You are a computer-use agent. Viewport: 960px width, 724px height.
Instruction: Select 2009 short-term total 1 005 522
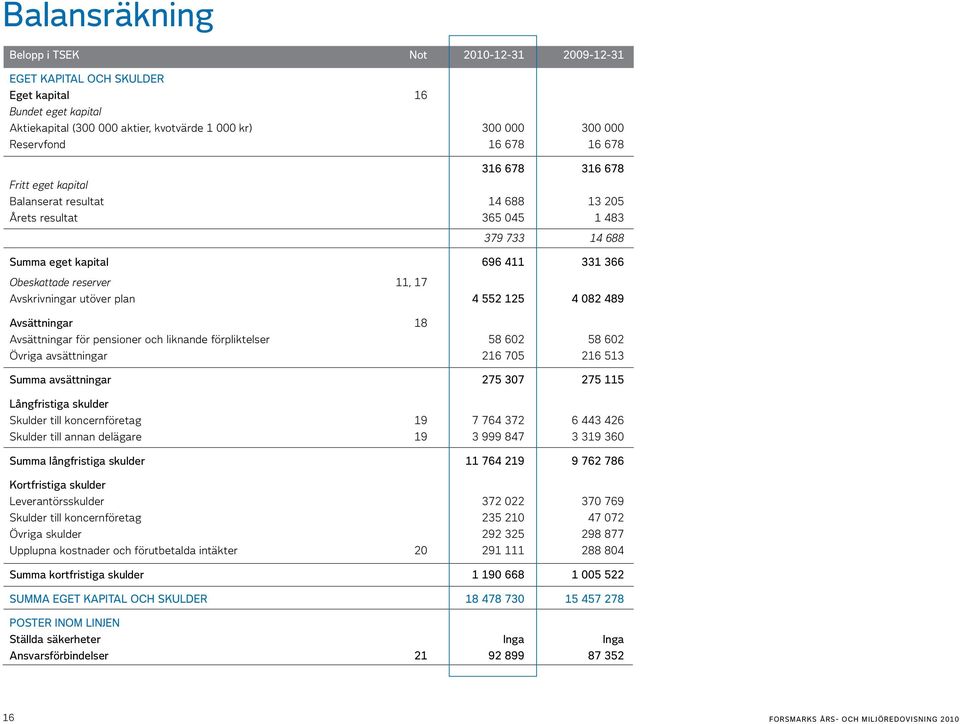coord(598,575)
